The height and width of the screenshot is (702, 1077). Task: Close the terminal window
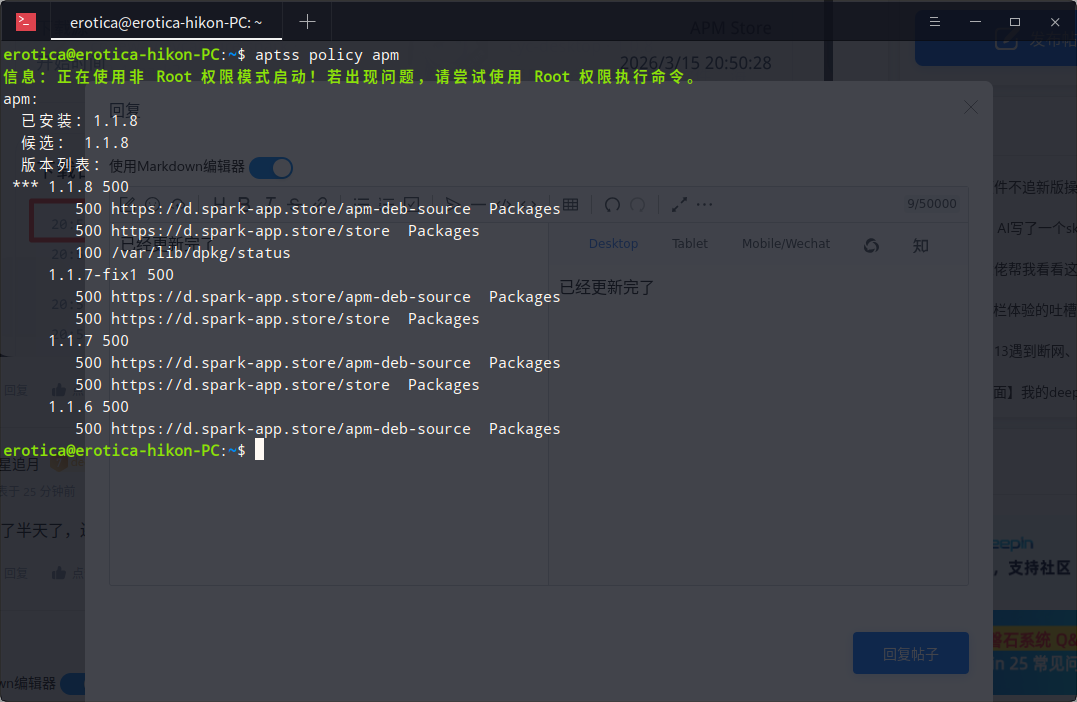click(1055, 22)
